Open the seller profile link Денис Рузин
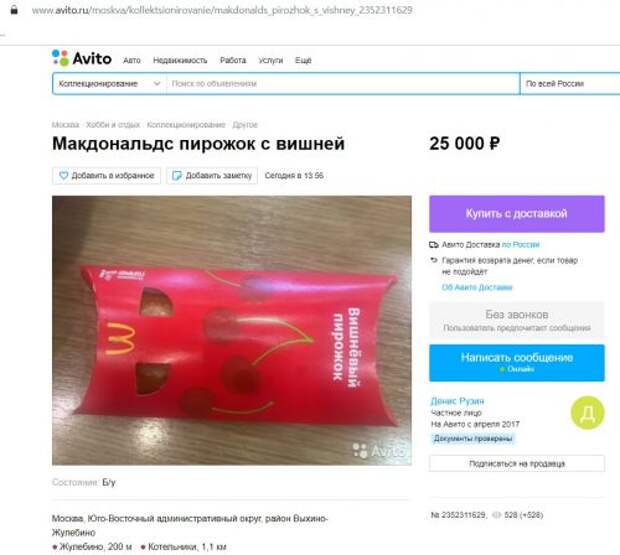This screenshot has width=620, height=555. click(x=457, y=401)
